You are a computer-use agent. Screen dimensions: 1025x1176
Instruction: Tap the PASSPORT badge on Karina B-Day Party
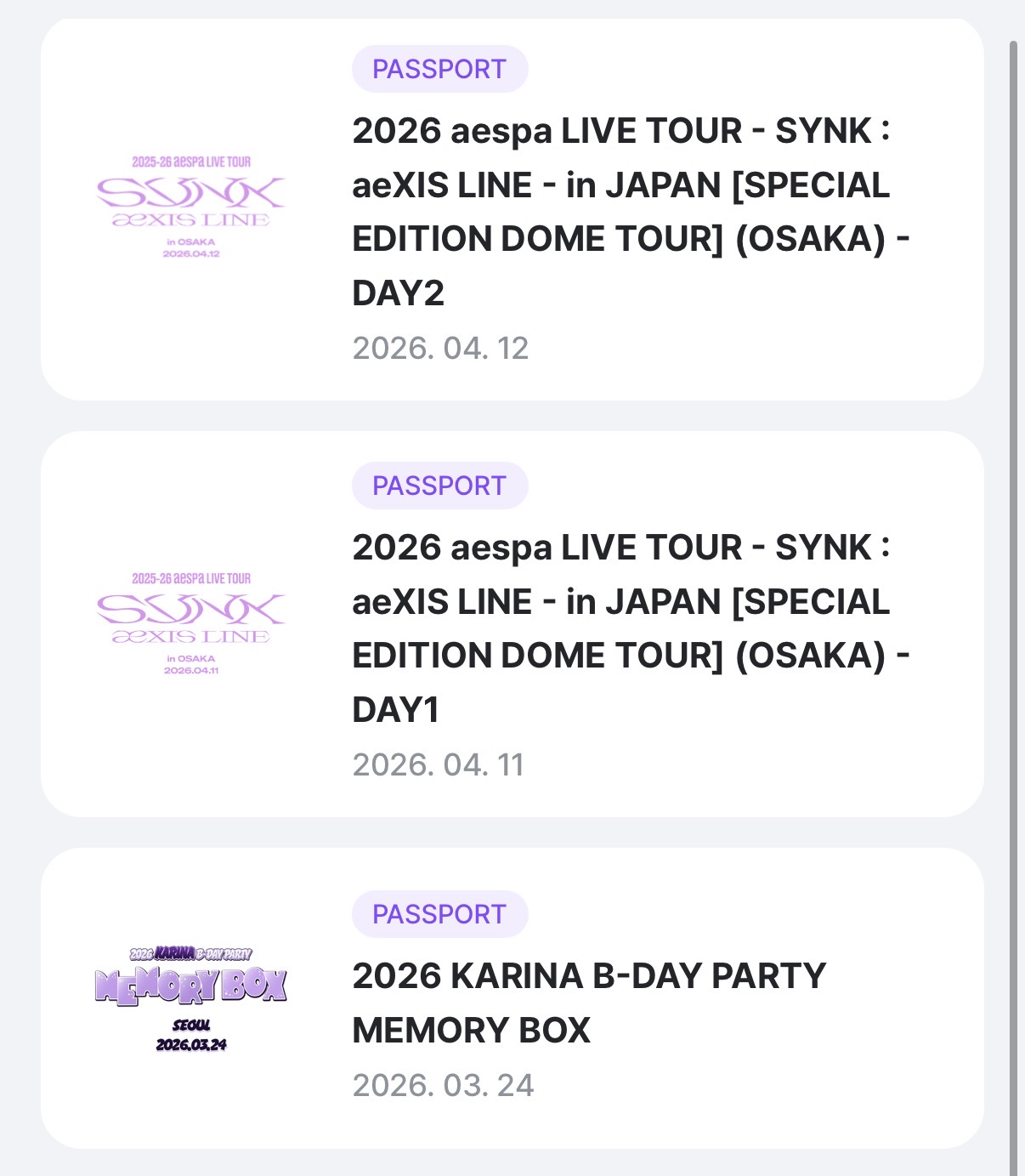click(439, 914)
